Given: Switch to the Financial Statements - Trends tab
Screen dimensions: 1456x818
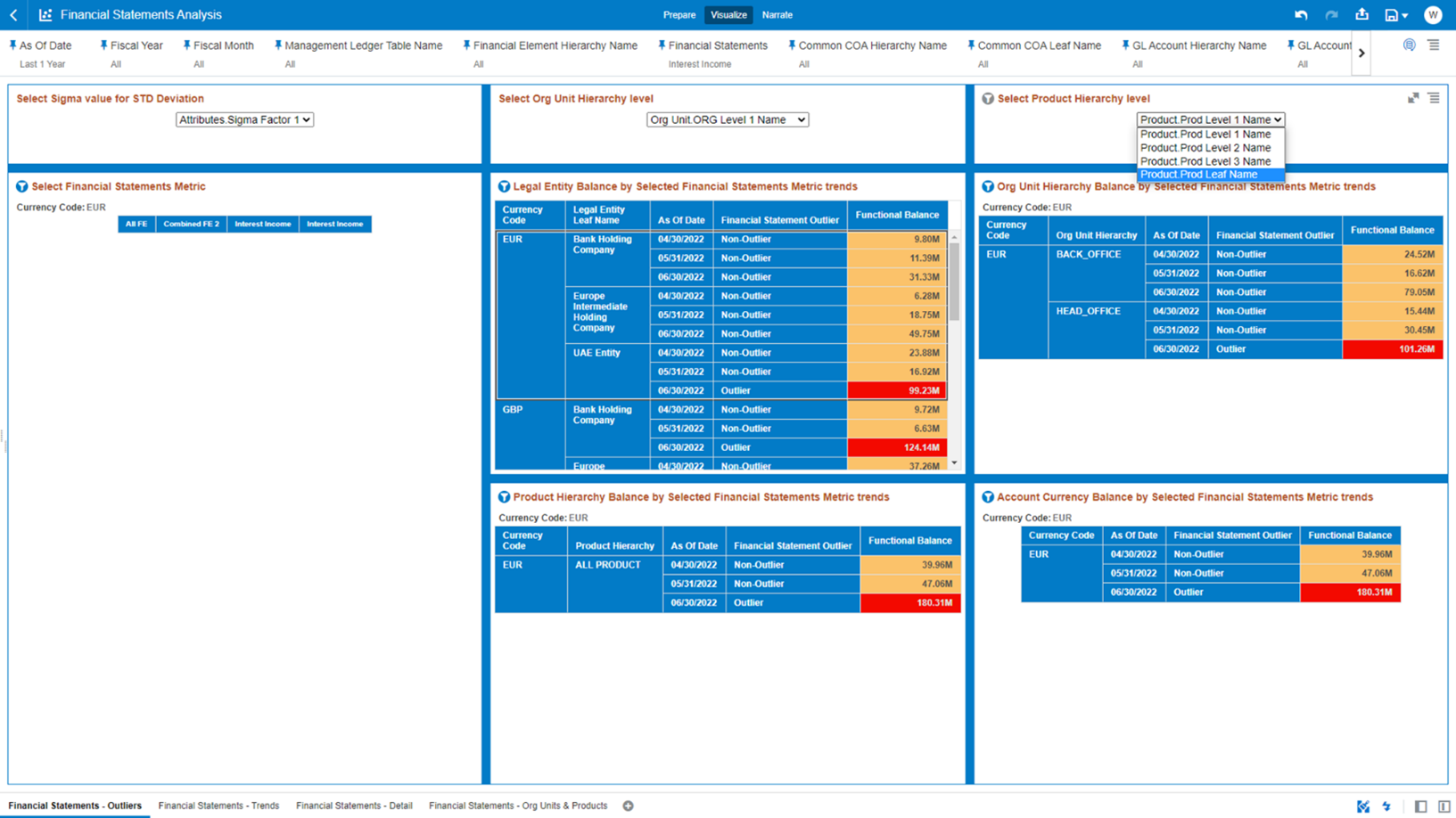Looking at the screenshot, I should pos(218,806).
